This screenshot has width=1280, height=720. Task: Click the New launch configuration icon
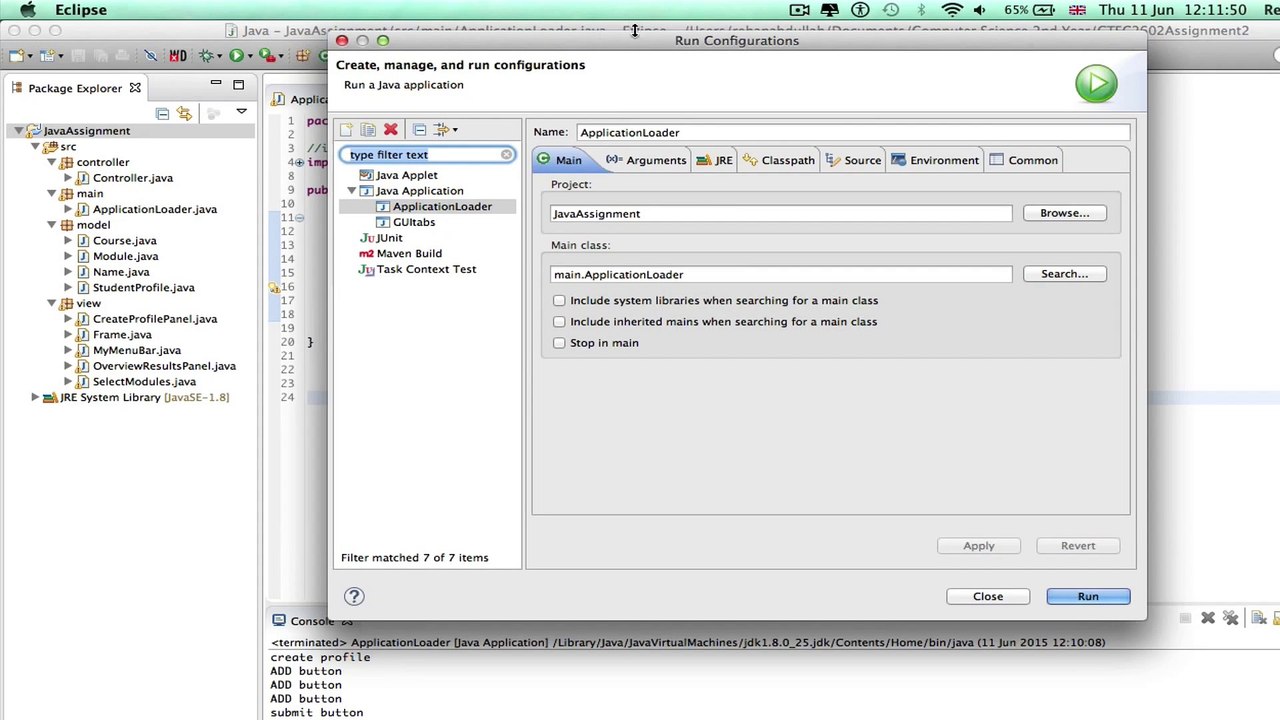pyautogui.click(x=346, y=130)
